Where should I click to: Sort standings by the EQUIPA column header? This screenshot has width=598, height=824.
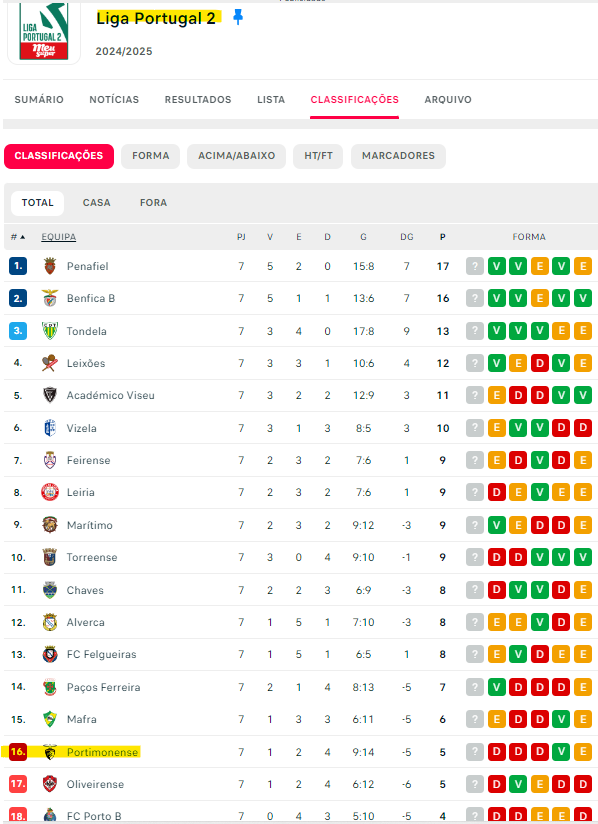59,237
